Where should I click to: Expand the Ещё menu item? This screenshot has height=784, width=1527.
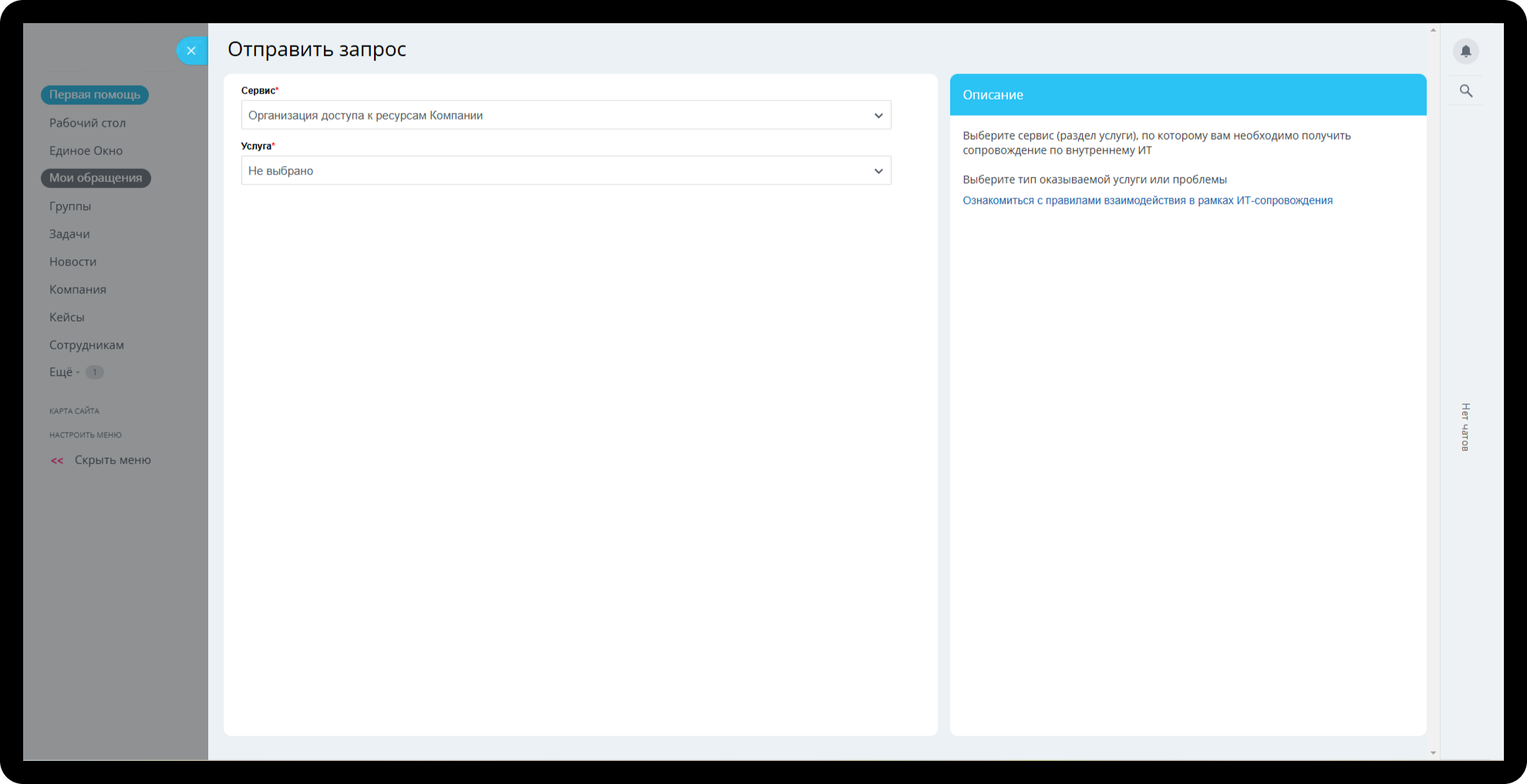(62, 372)
